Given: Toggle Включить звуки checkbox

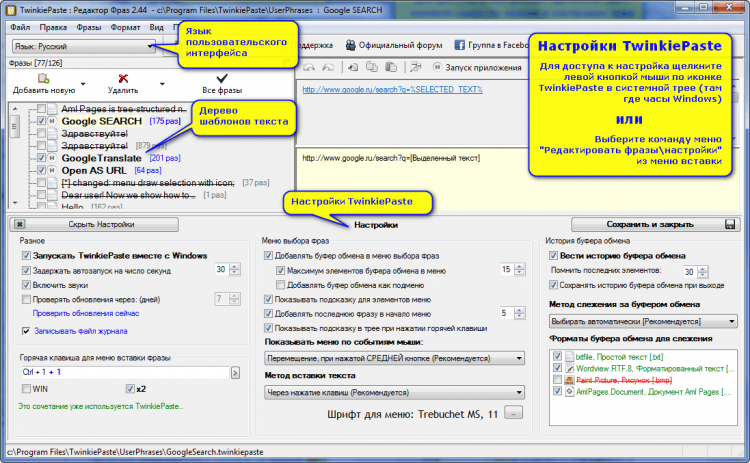Looking at the screenshot, I should [26, 285].
